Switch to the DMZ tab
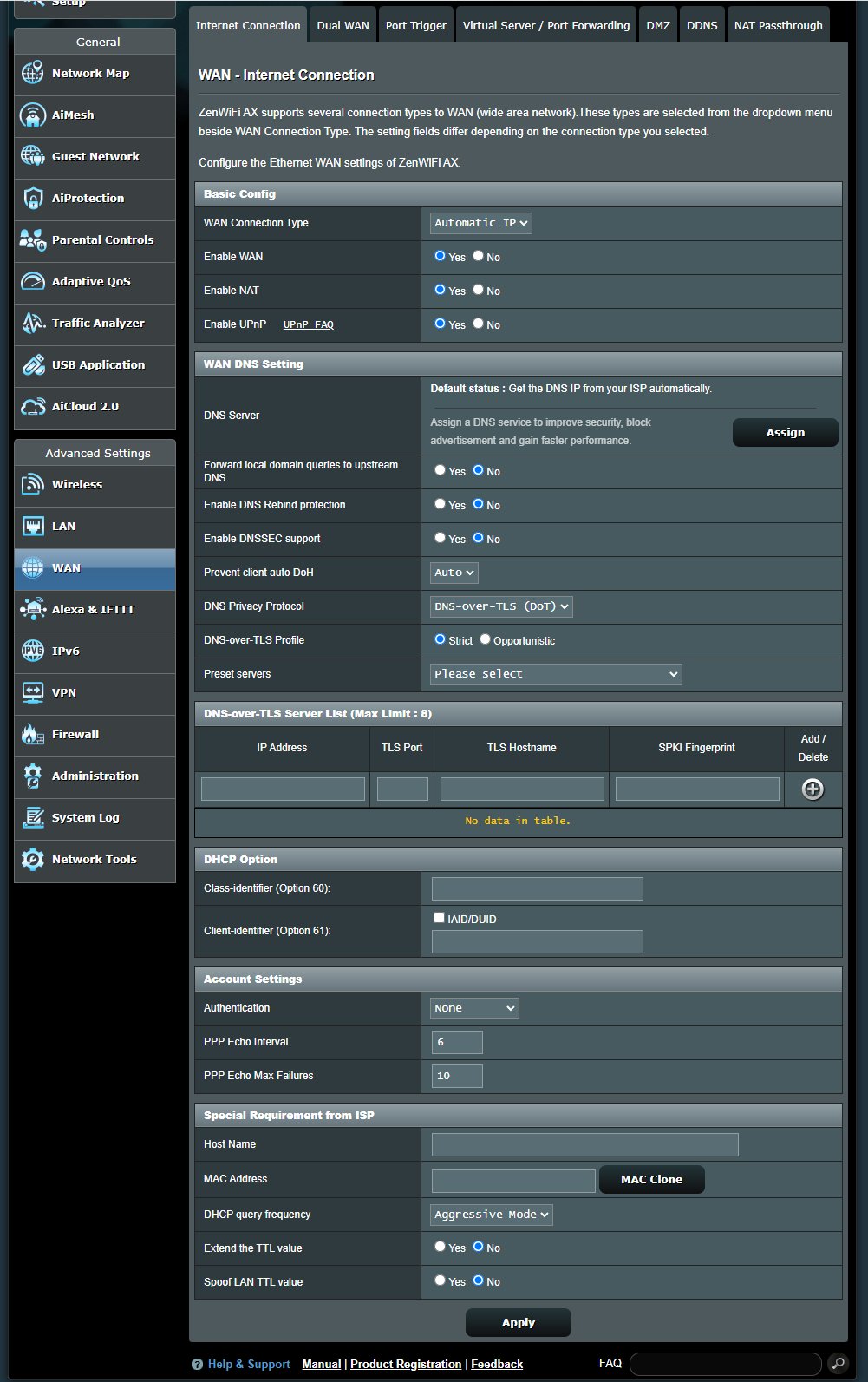868x1382 pixels. click(x=658, y=25)
